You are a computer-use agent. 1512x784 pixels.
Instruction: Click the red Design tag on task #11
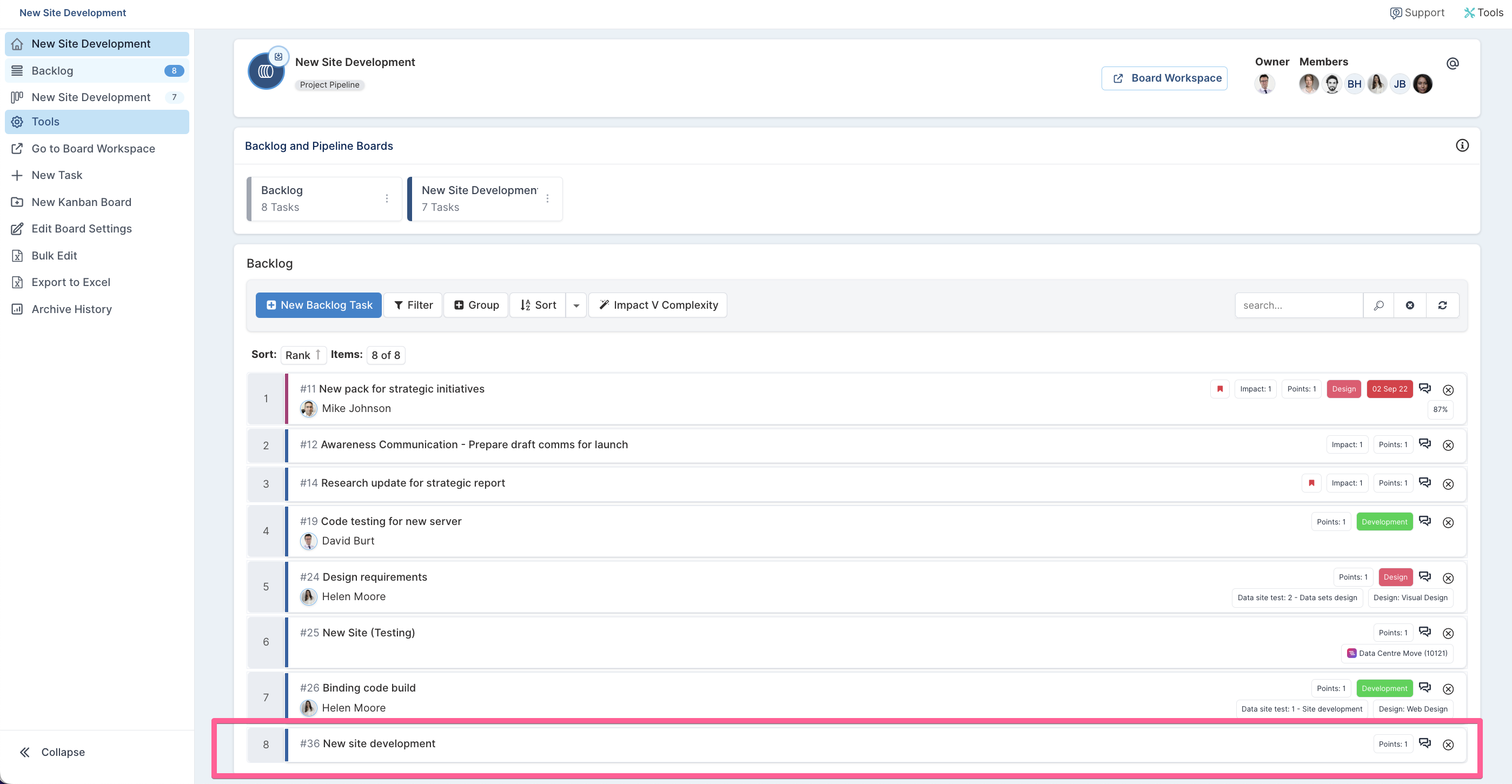[1343, 389]
